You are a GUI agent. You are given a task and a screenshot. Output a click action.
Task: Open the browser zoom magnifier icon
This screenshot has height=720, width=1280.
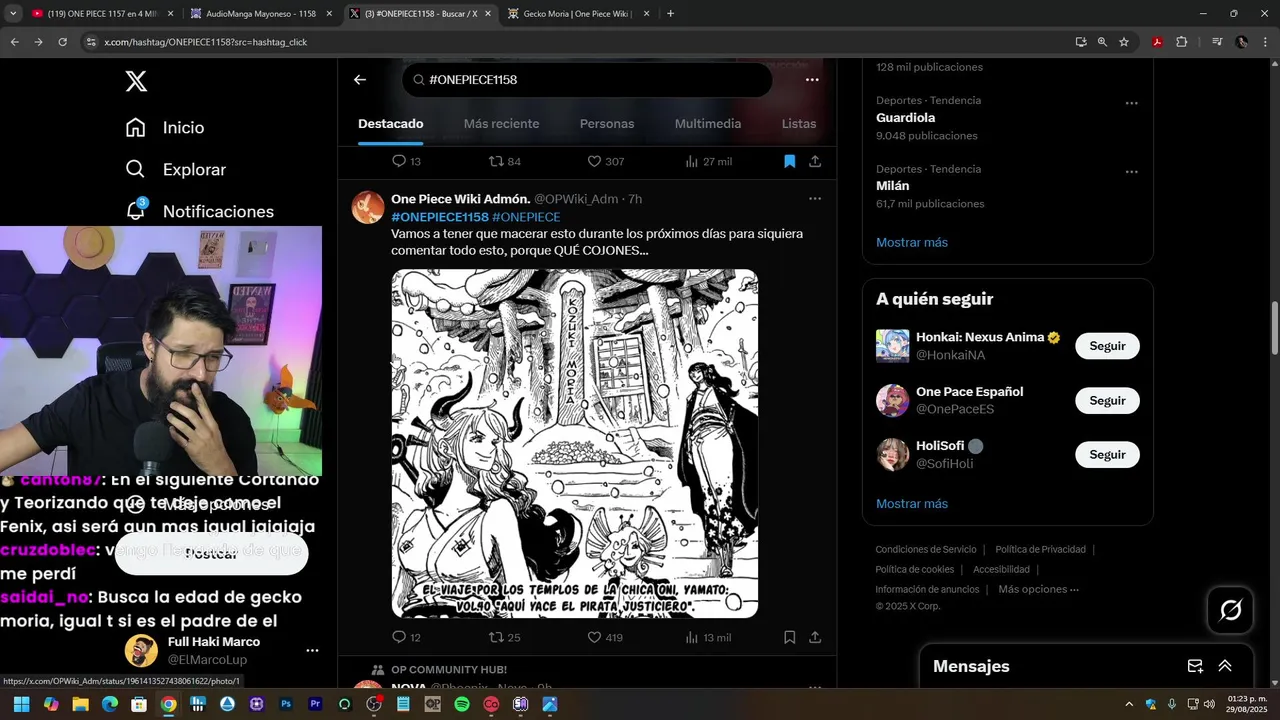[x=1102, y=42]
